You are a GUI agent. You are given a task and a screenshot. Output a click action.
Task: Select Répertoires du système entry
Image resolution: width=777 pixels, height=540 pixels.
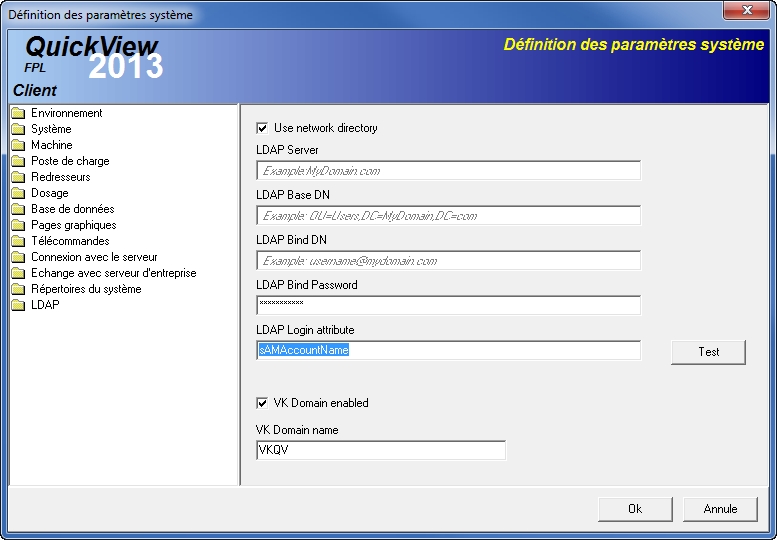pos(86,289)
